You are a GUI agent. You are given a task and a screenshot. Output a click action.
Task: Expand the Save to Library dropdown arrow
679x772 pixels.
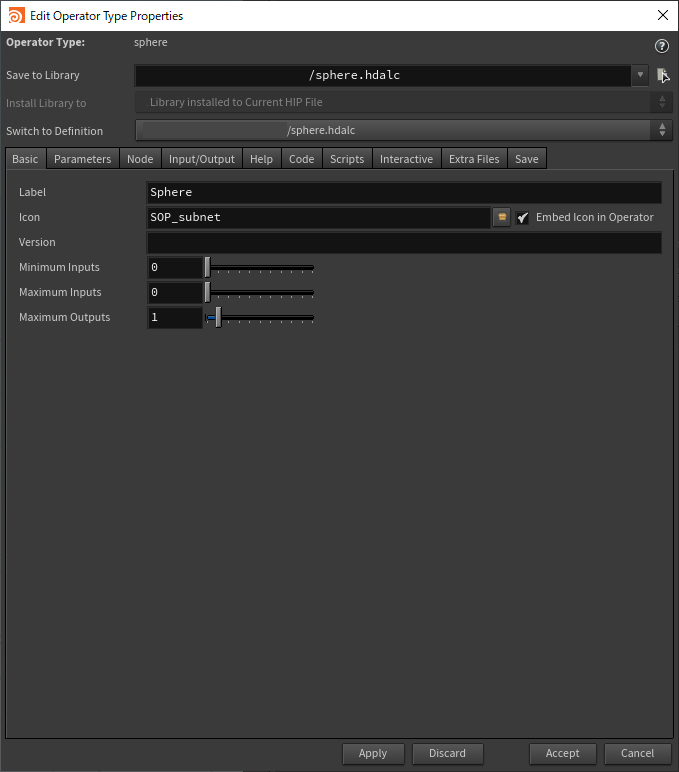pyautogui.click(x=640, y=75)
